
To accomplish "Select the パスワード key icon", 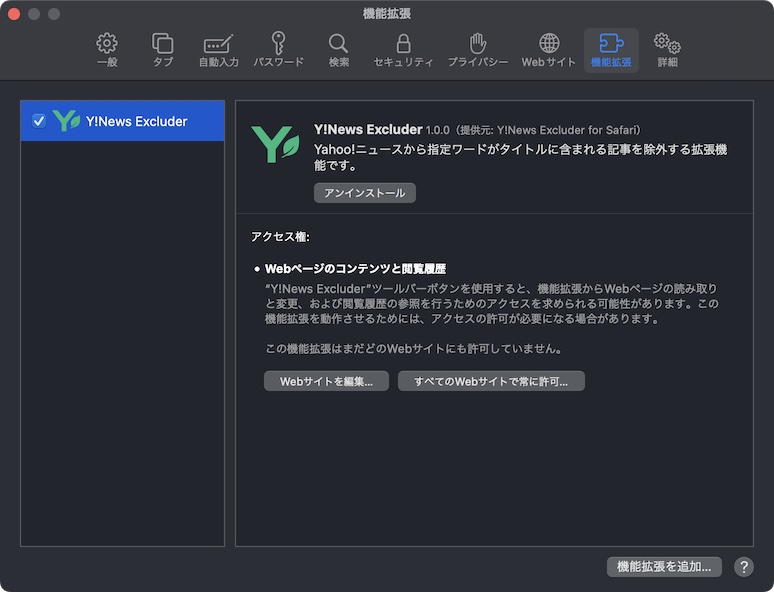I will (x=278, y=50).
